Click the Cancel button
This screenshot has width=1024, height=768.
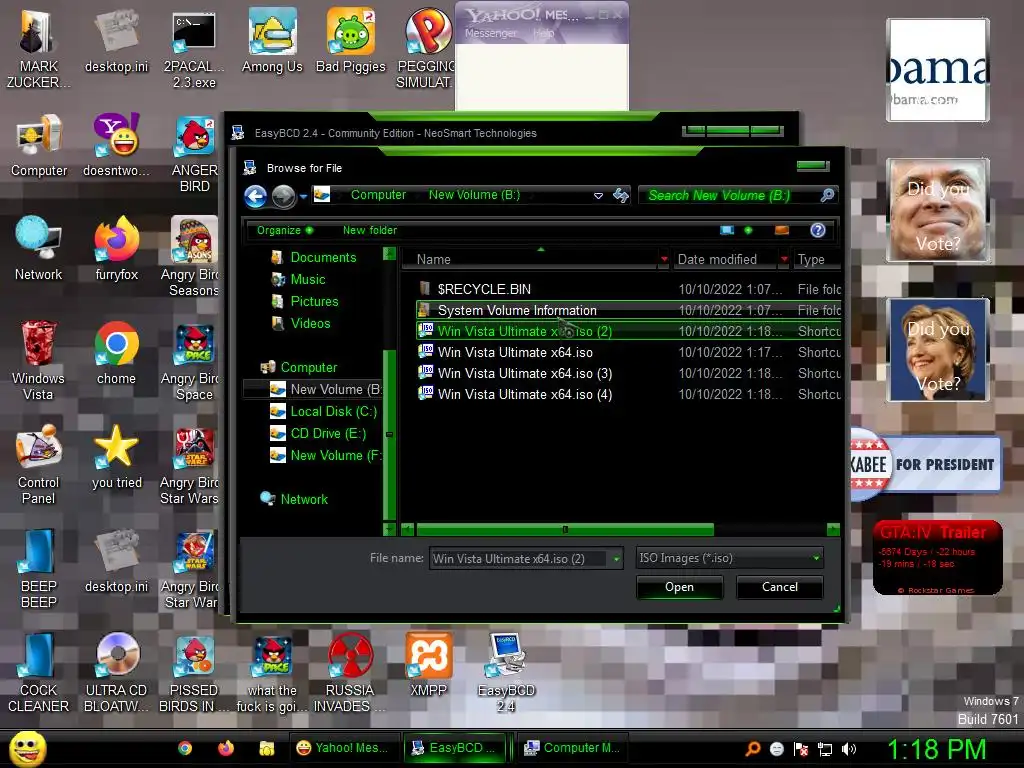780,587
